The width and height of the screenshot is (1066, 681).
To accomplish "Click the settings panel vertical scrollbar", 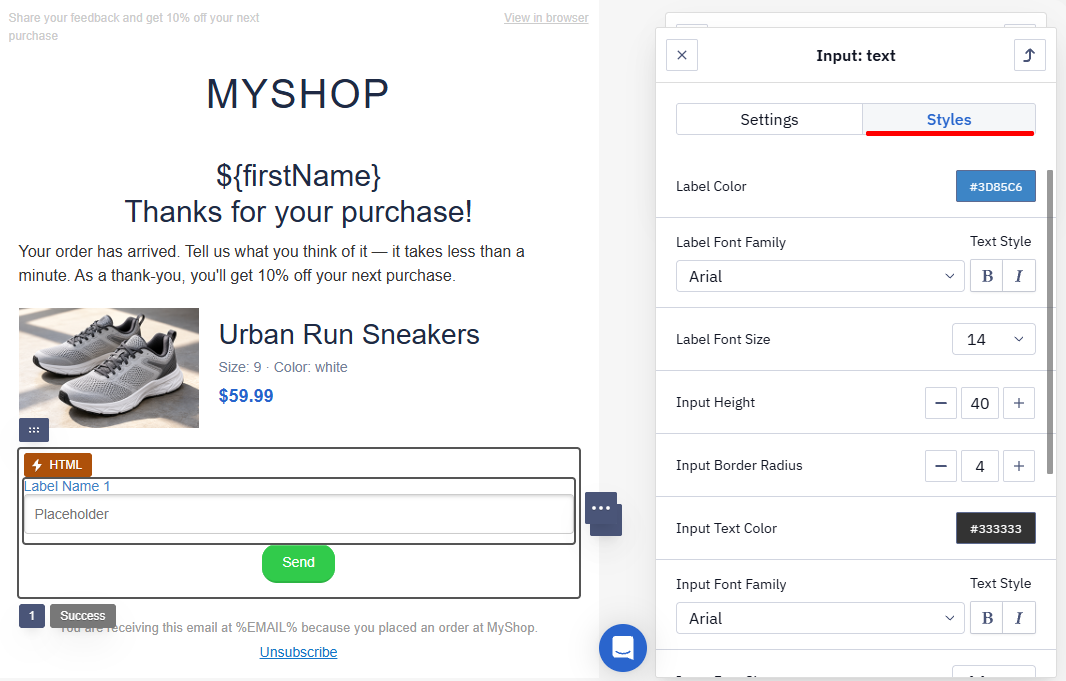I will click(x=1050, y=321).
